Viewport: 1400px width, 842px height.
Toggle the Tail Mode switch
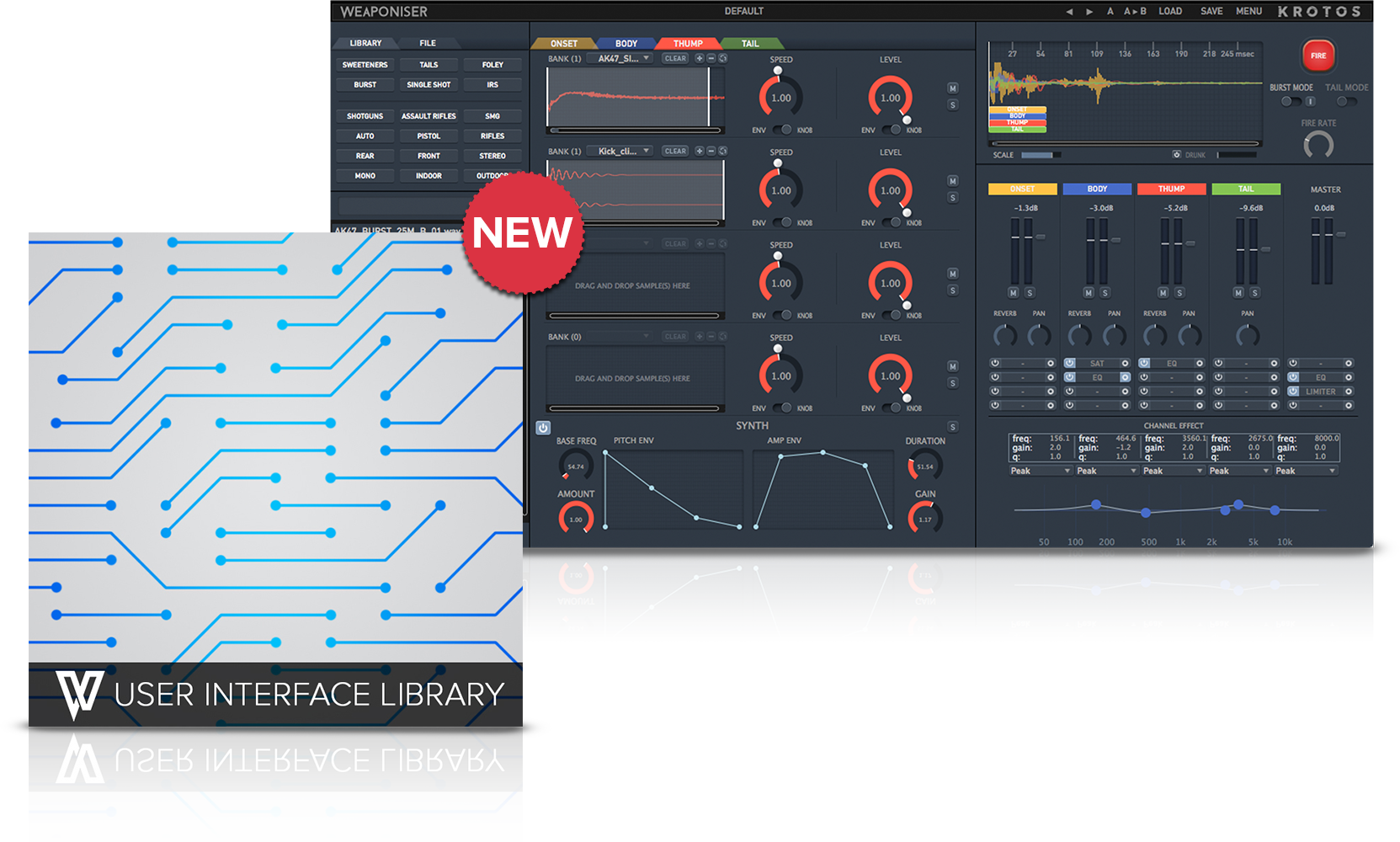pos(1345,102)
